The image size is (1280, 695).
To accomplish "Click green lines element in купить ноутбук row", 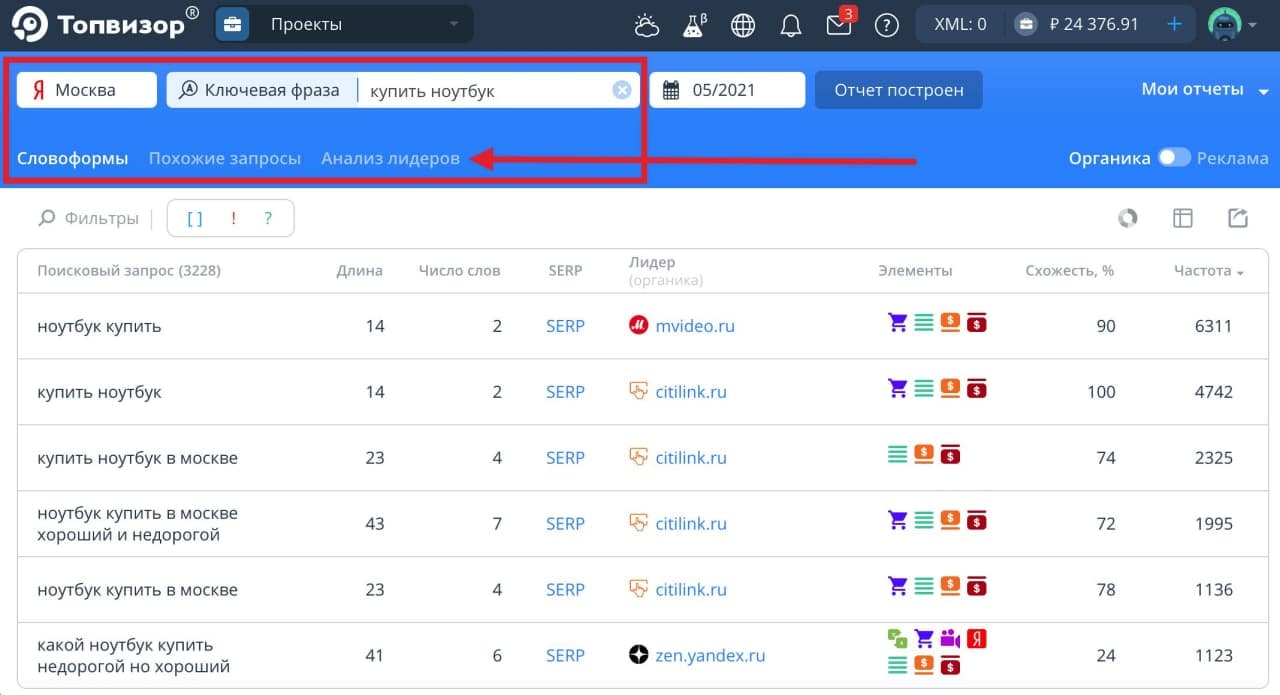I will [924, 388].
